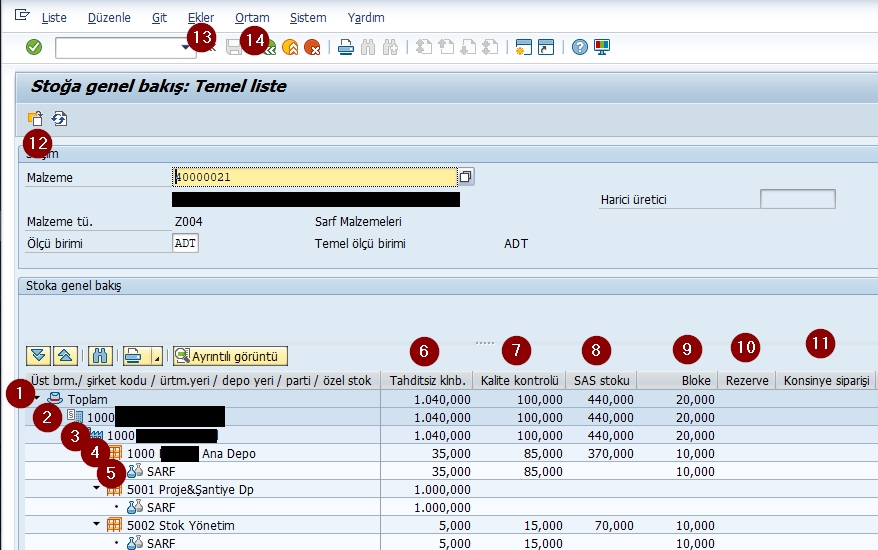This screenshot has width=878, height=550.
Task: Collapse the 5001 Proje&Şantiye Dp node
Action: pyautogui.click(x=97, y=488)
